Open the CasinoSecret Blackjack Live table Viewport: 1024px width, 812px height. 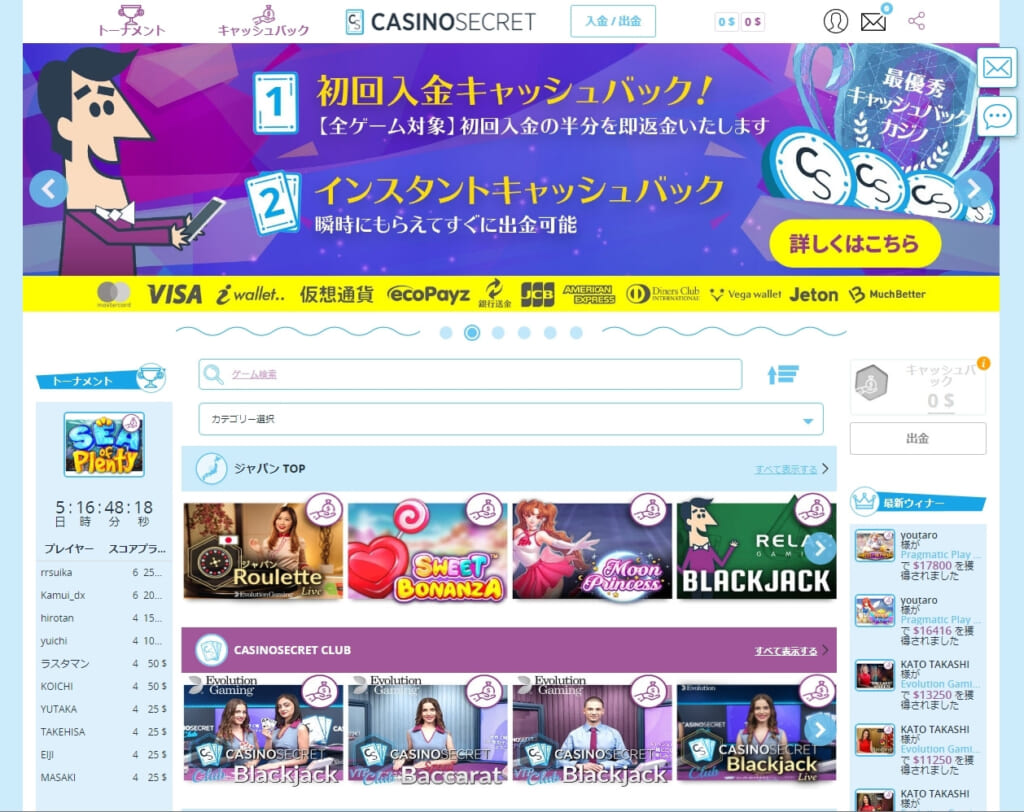pyautogui.click(x=756, y=732)
